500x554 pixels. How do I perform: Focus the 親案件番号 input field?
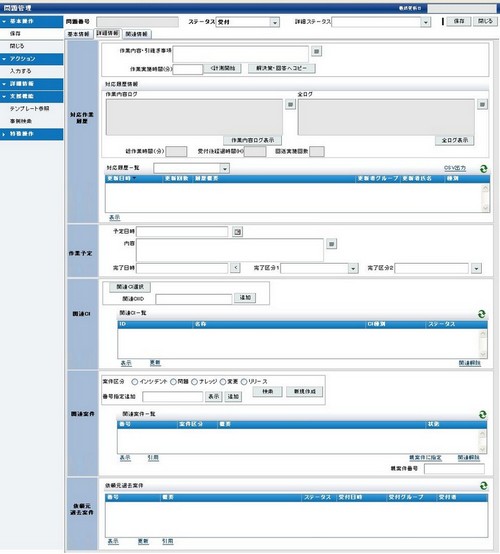tap(454, 469)
